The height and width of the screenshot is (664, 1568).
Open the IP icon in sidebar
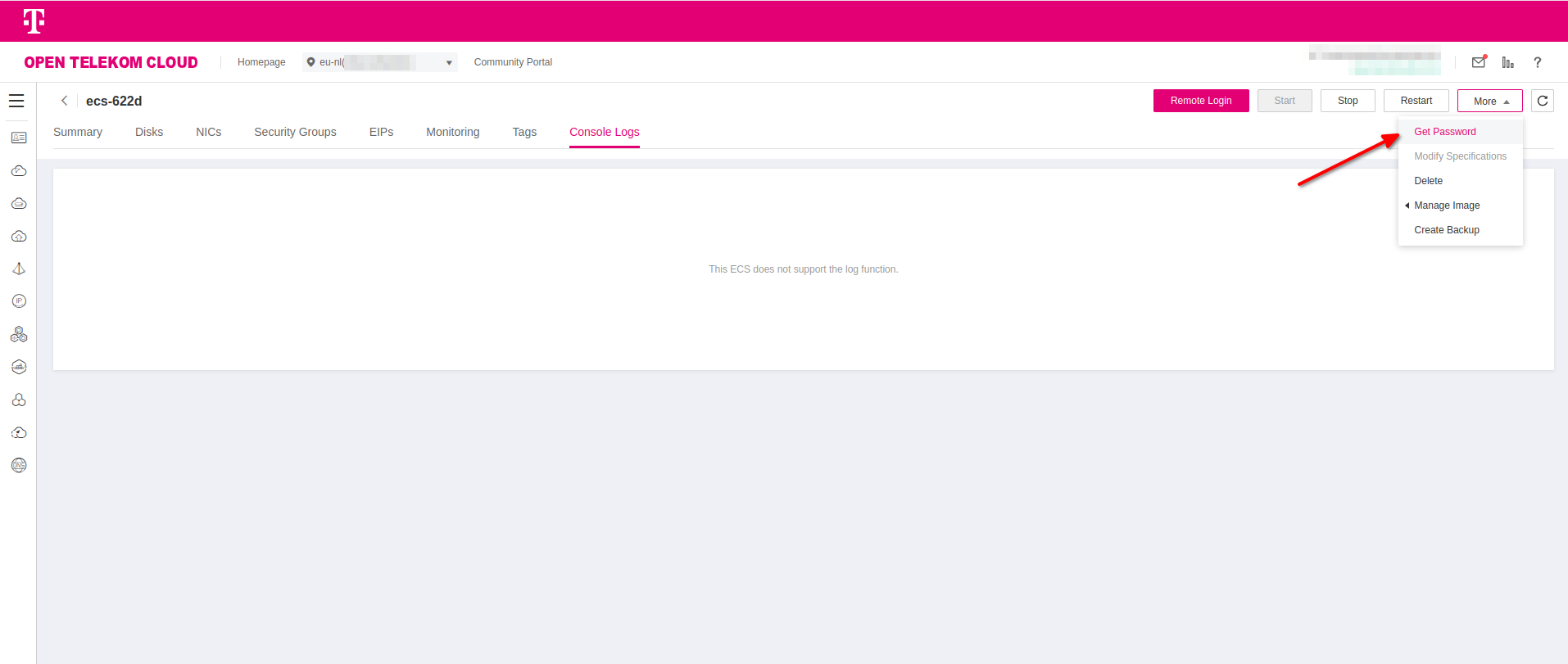click(x=19, y=301)
